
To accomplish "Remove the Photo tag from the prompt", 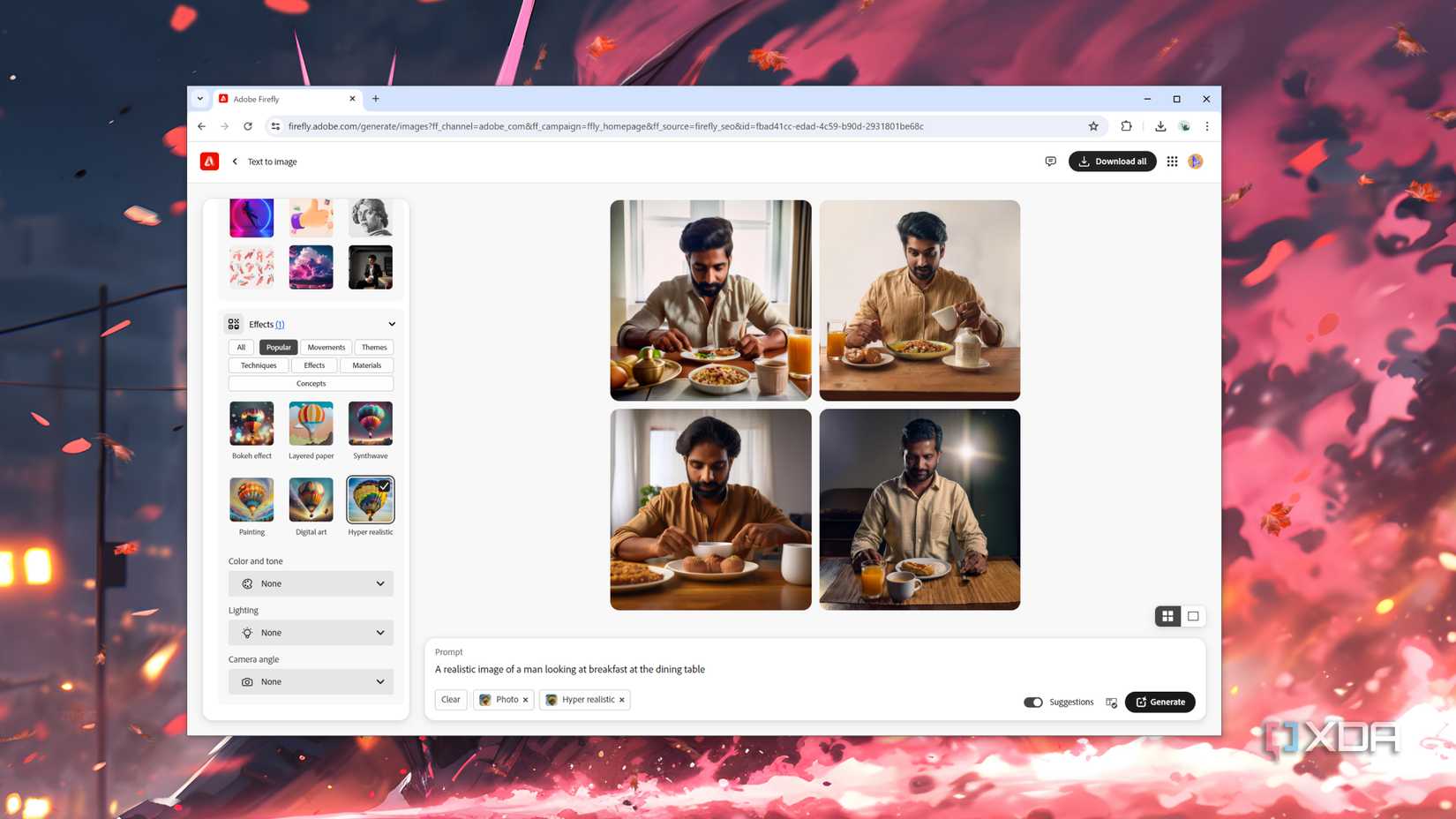I will coord(525,700).
